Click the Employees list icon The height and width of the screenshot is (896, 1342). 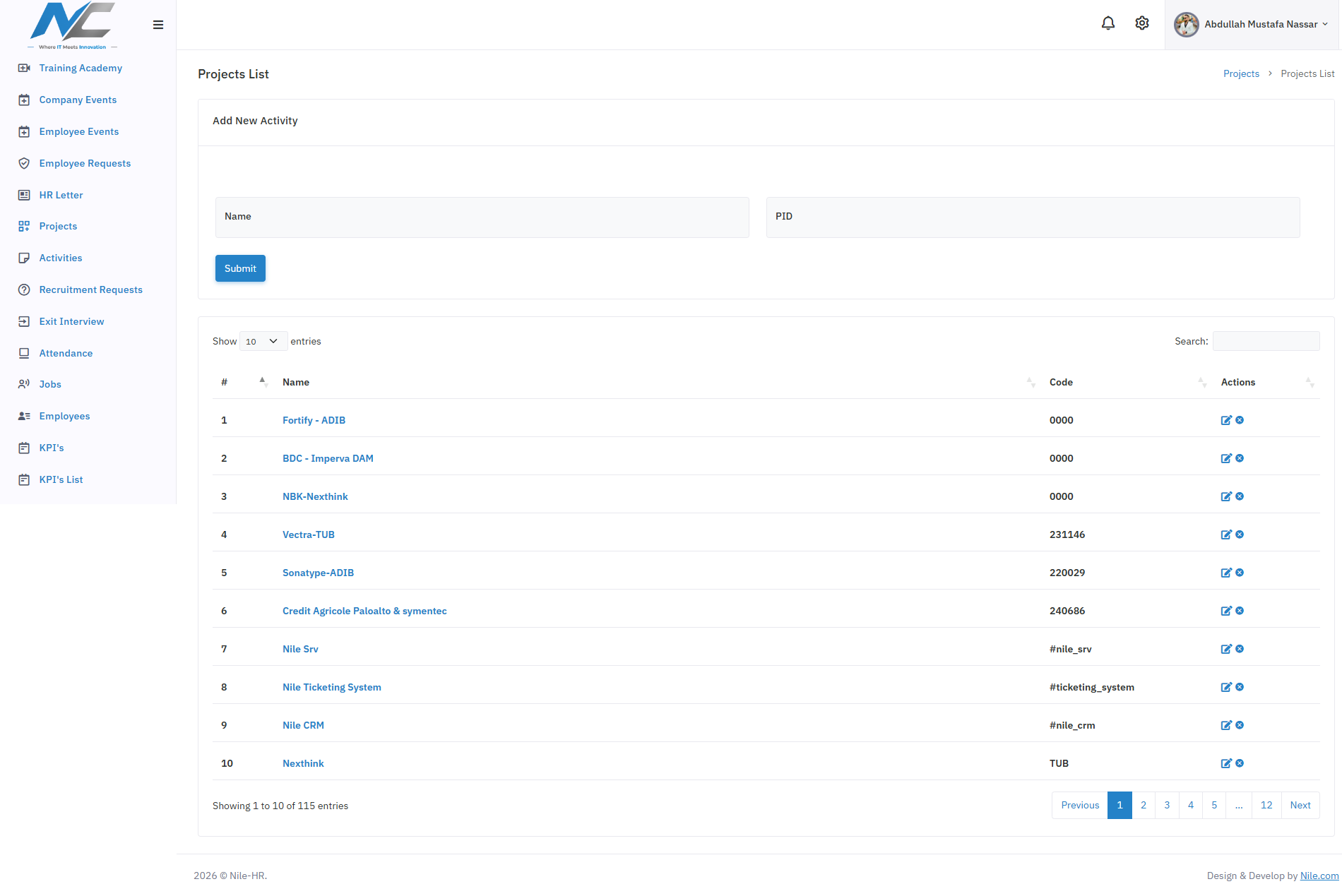(24, 416)
